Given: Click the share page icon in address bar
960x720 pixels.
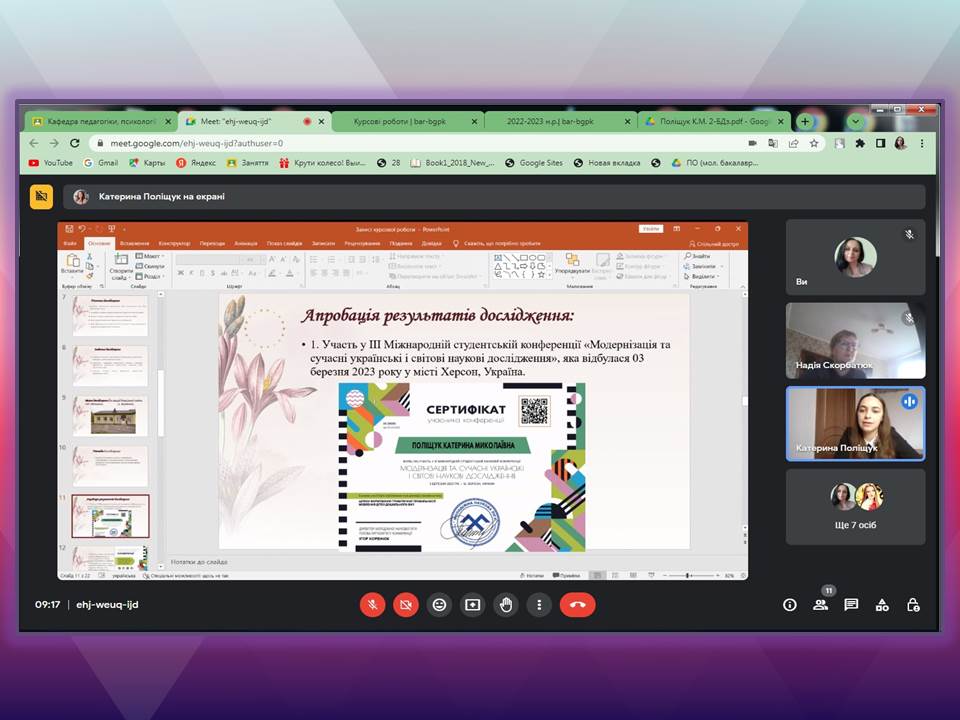Looking at the screenshot, I should tap(793, 143).
